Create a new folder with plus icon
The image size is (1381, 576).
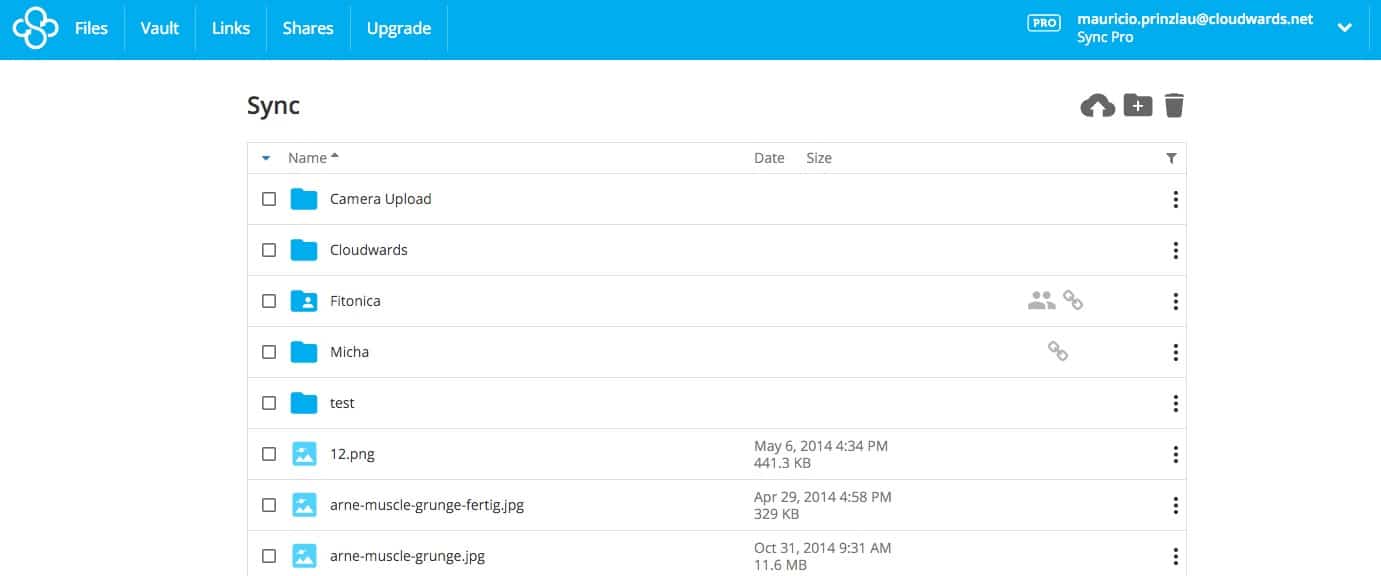pos(1138,105)
